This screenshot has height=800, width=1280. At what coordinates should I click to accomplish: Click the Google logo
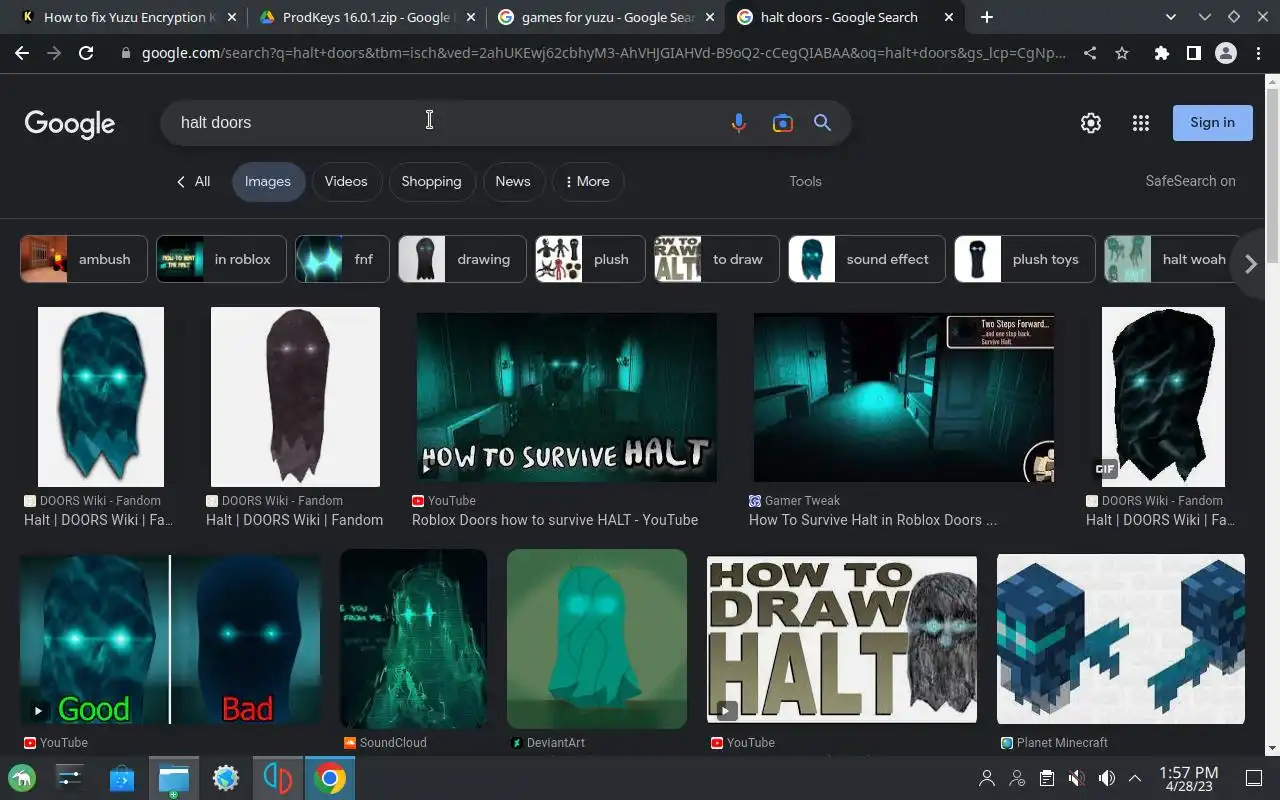pyautogui.click(x=70, y=124)
